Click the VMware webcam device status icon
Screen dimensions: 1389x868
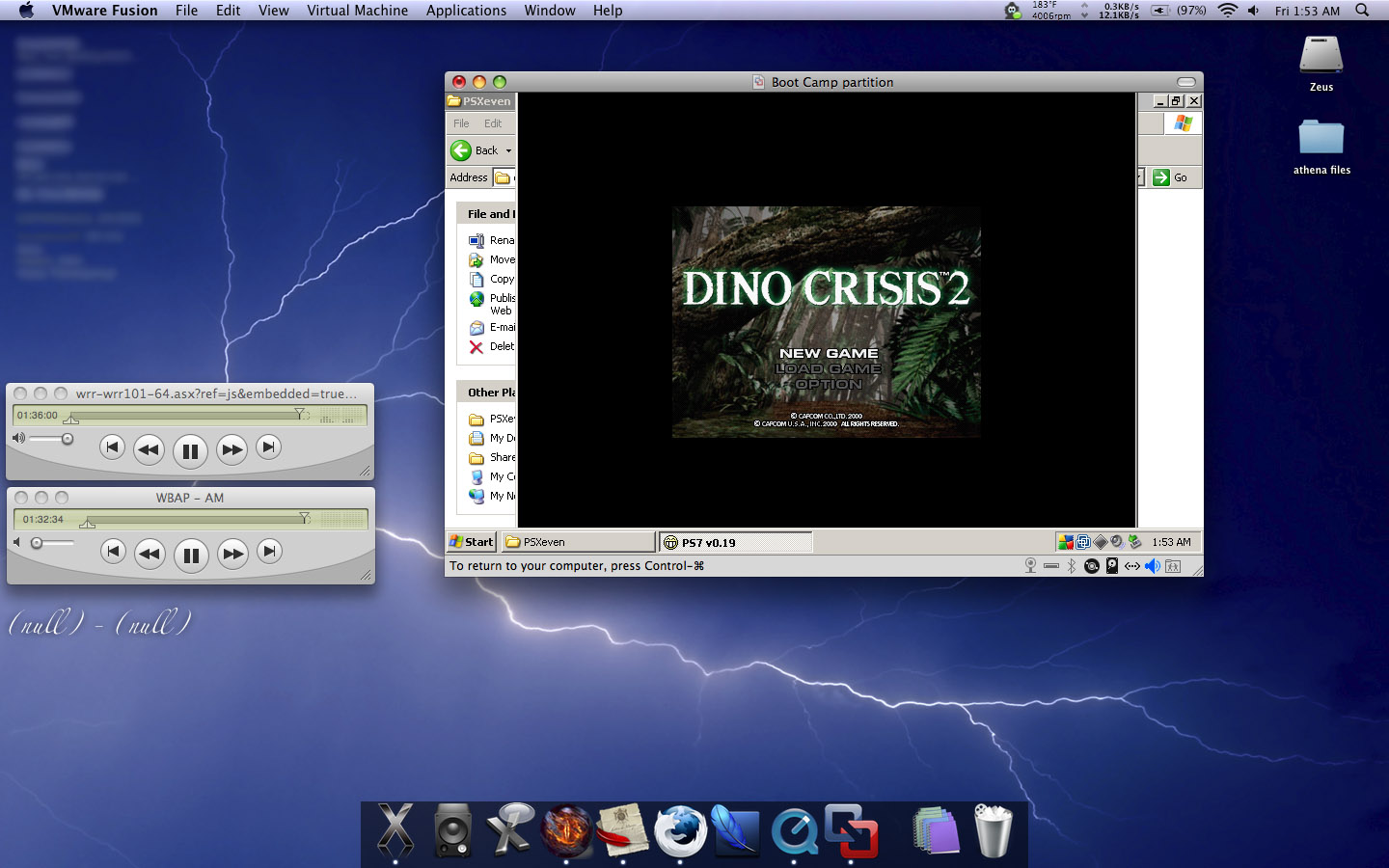pyautogui.click(x=1030, y=566)
